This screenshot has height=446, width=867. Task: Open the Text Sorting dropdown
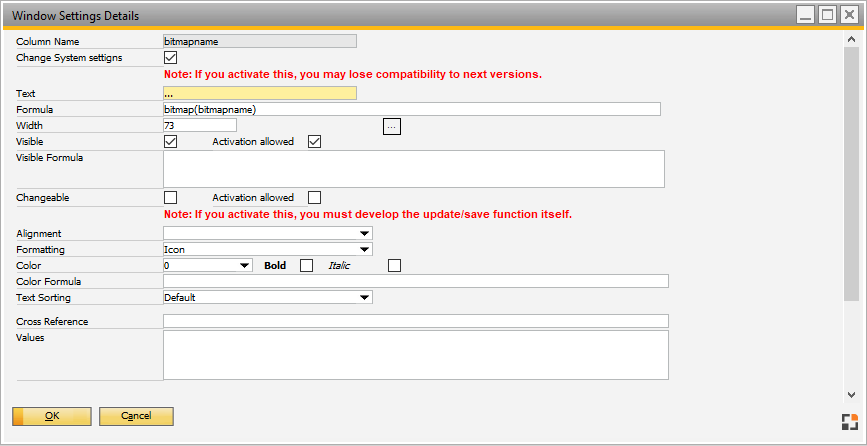[x=364, y=297]
